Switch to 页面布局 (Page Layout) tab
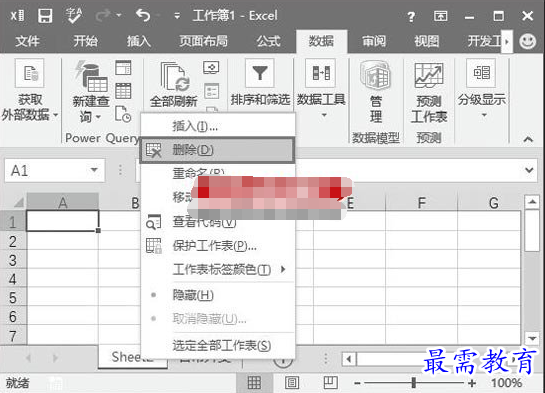 click(203, 41)
